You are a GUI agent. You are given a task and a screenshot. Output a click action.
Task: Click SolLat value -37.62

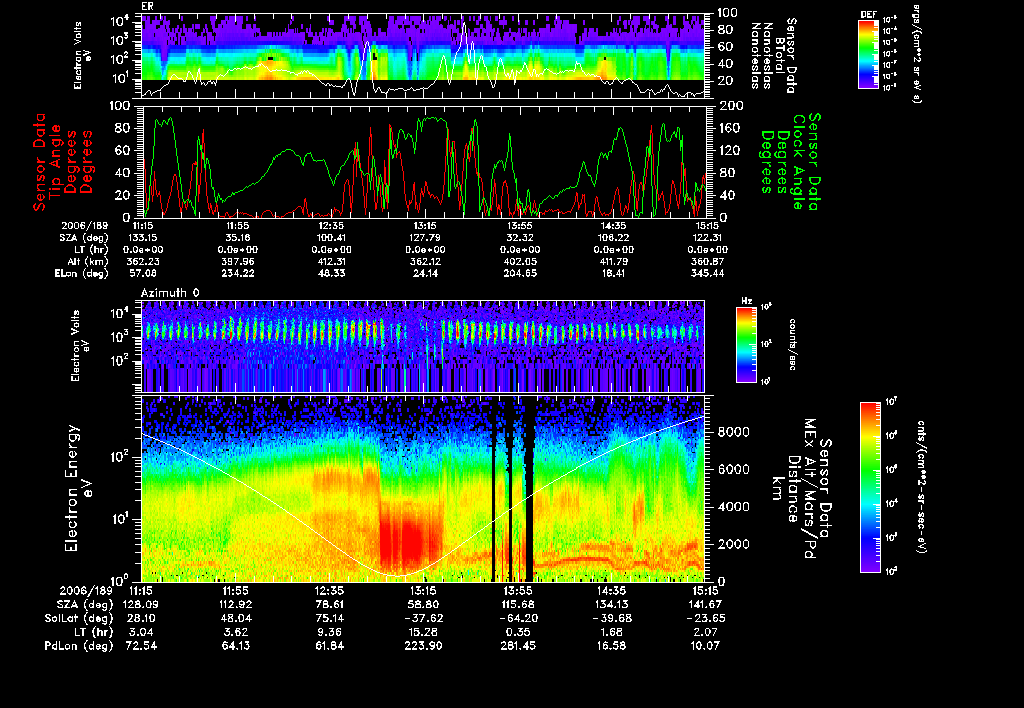423,619
